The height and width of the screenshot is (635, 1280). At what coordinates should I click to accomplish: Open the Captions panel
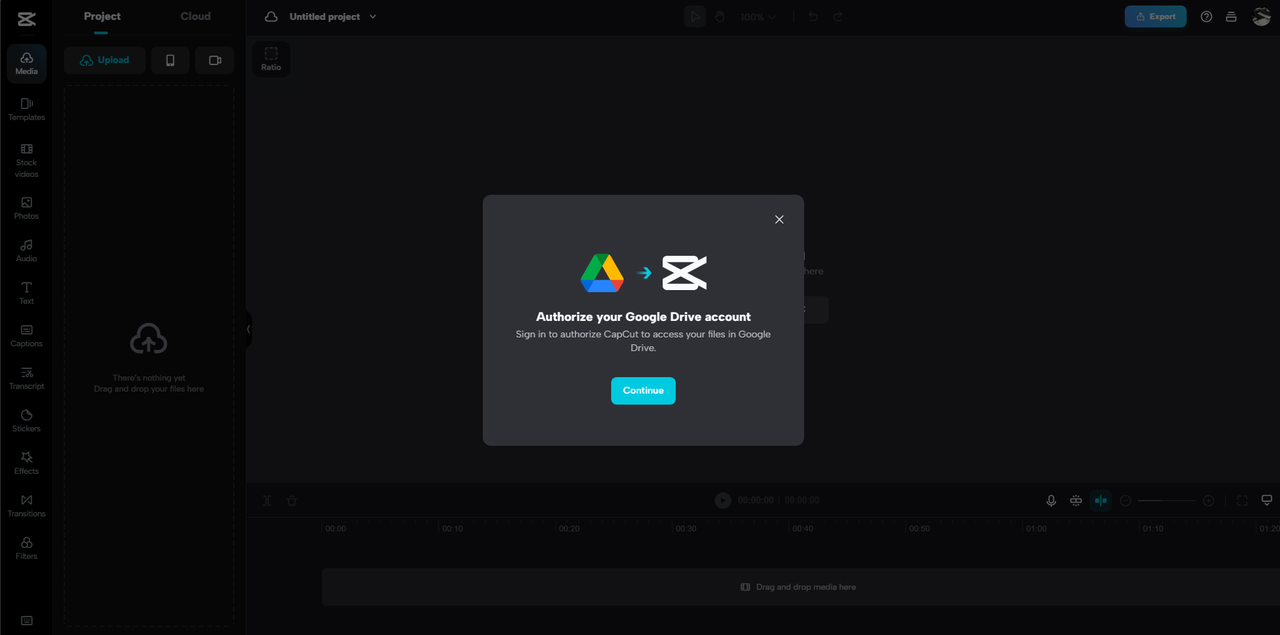pos(26,336)
